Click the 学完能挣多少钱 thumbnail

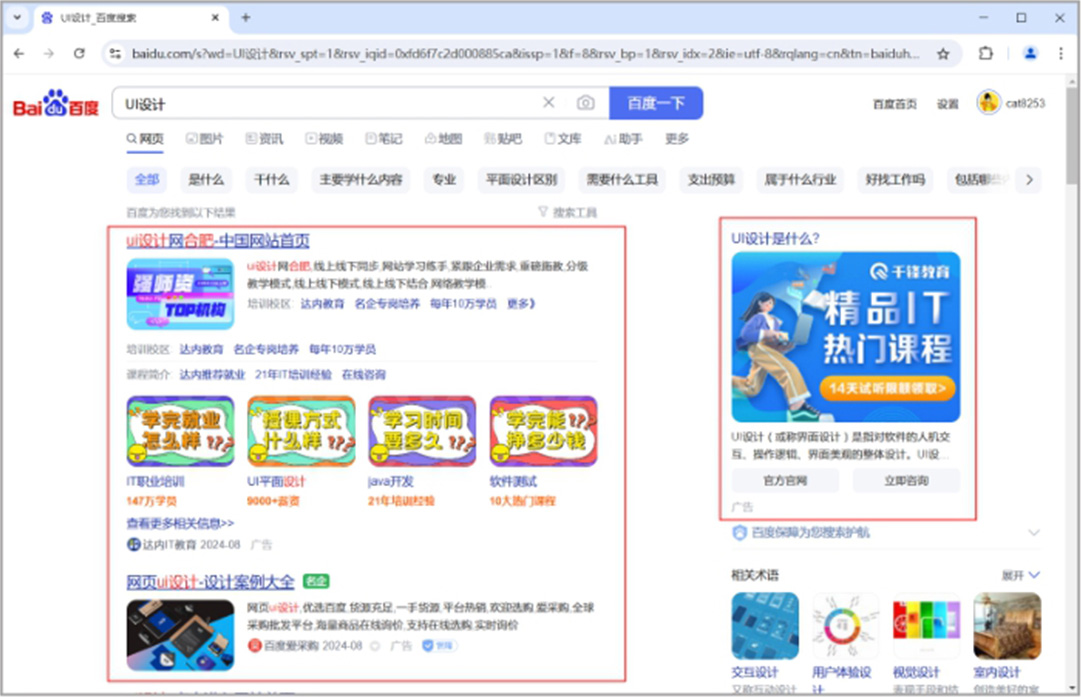(x=544, y=432)
